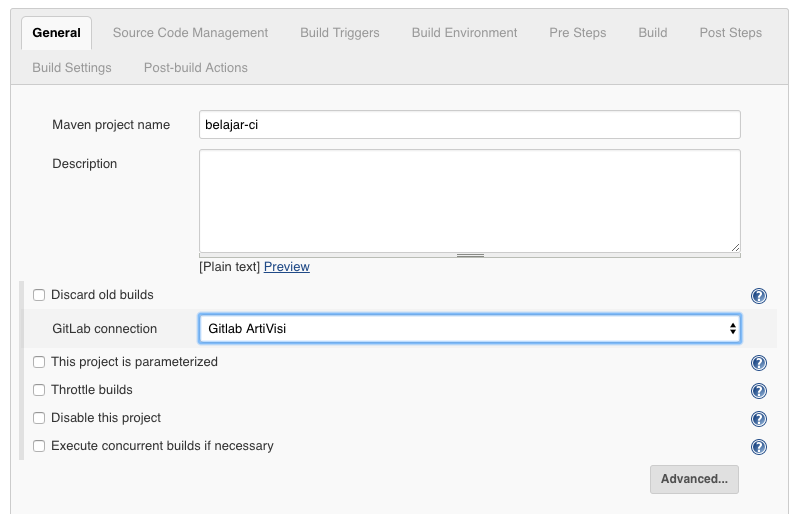Click the '[Plain text]' format text
The image size is (796, 514).
pos(229,266)
